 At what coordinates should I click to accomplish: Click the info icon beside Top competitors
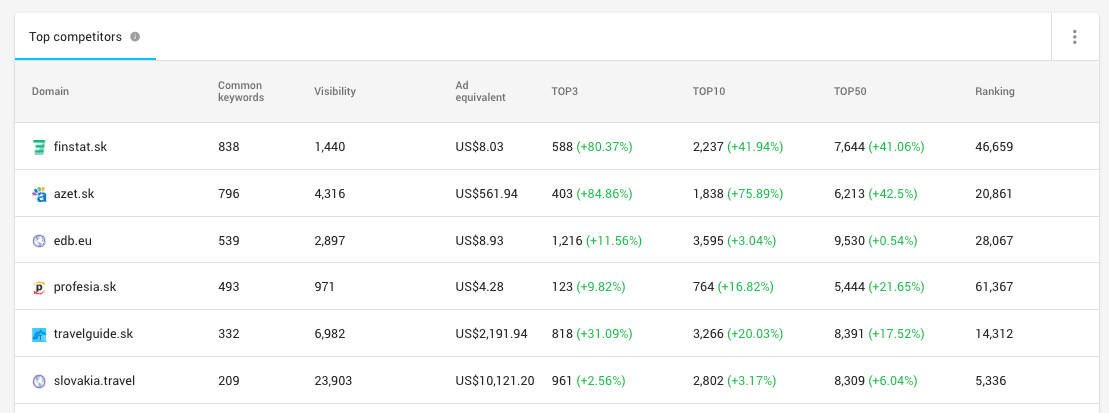tap(135, 37)
